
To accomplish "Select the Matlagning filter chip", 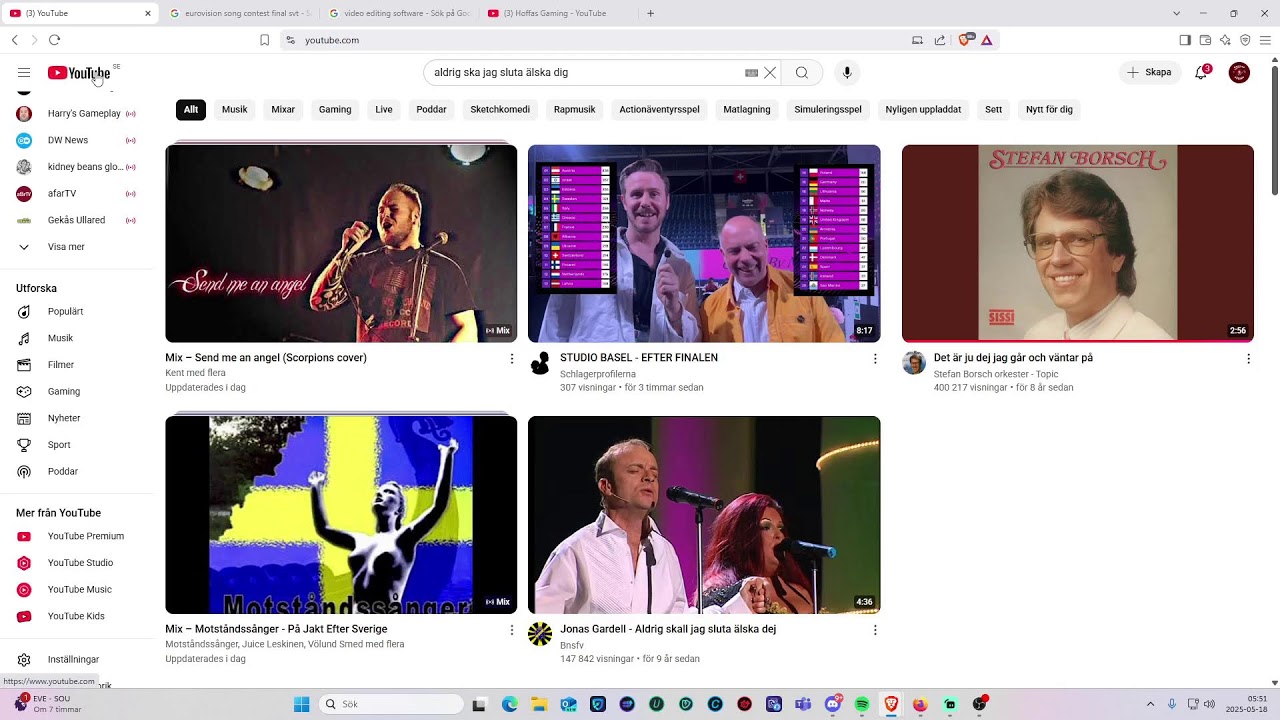I will (747, 110).
